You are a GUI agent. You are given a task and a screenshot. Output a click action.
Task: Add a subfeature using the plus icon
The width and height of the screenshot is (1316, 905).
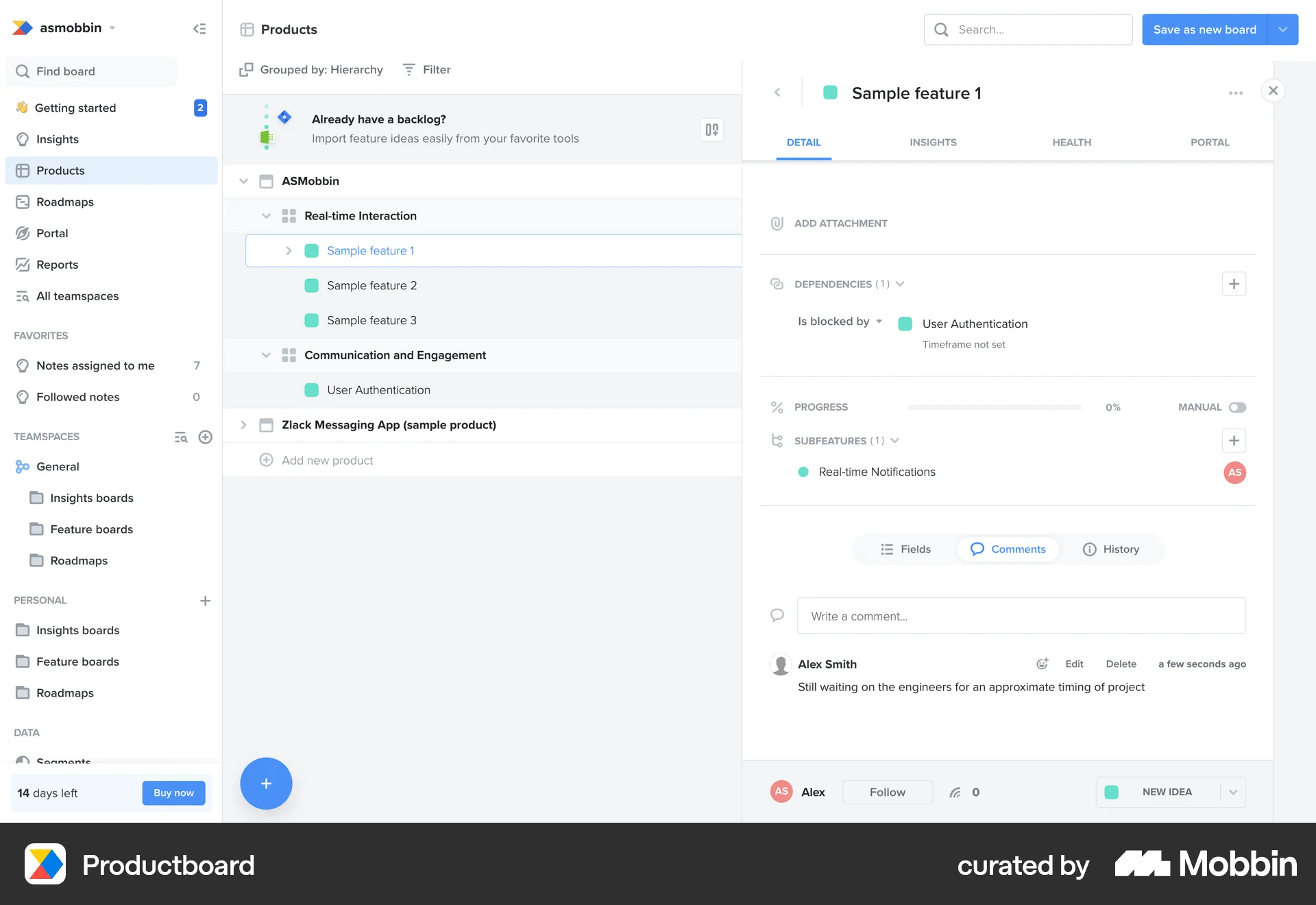(x=1234, y=440)
